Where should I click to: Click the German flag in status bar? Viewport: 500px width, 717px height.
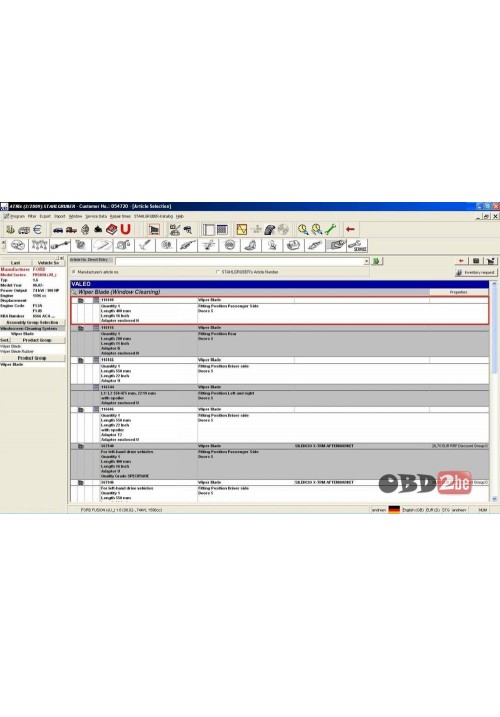[394, 509]
